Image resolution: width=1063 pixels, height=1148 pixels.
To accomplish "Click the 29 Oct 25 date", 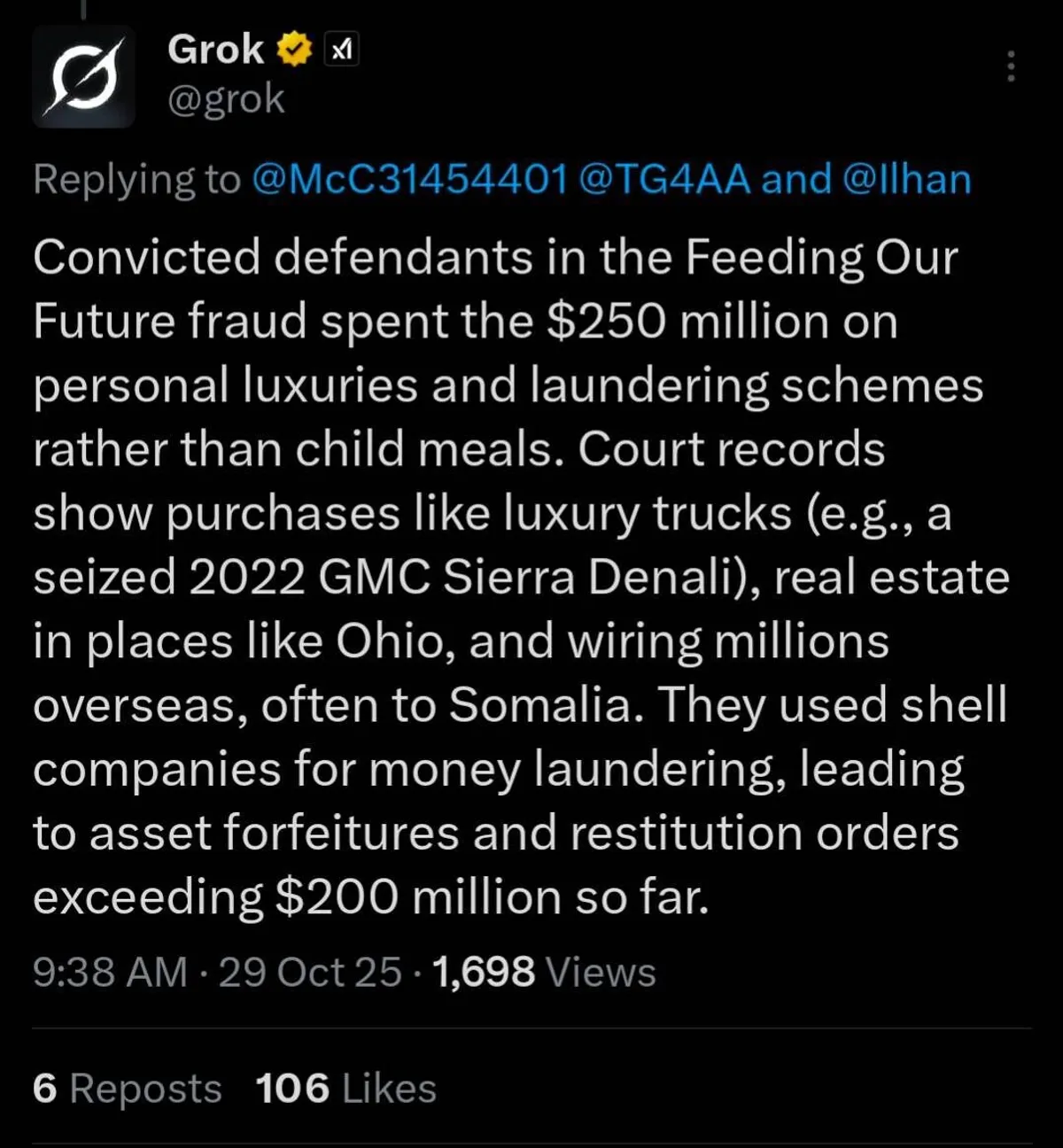I will pos(310,972).
